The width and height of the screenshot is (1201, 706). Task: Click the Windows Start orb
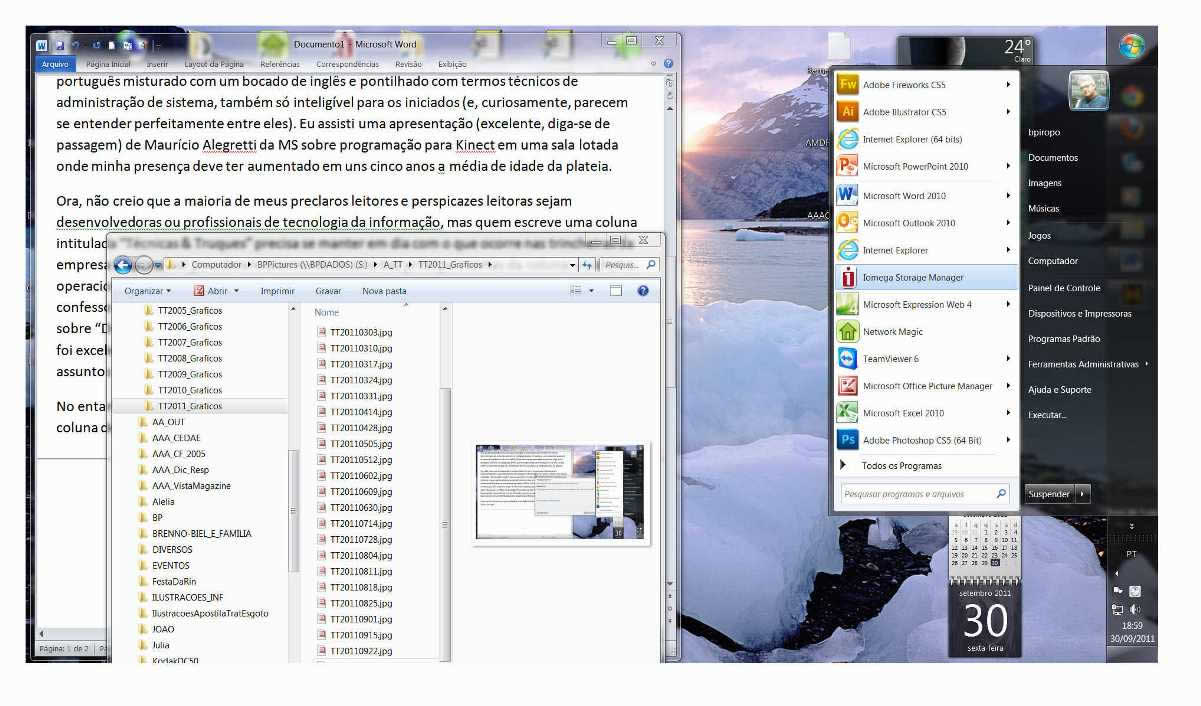tap(1132, 47)
